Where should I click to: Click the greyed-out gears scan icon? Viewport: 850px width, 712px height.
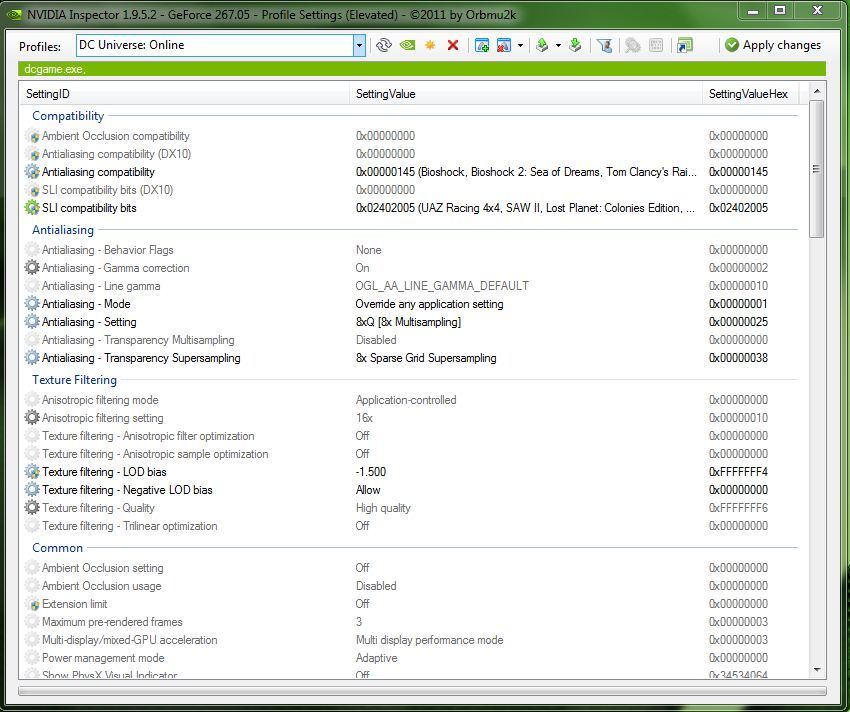[633, 45]
